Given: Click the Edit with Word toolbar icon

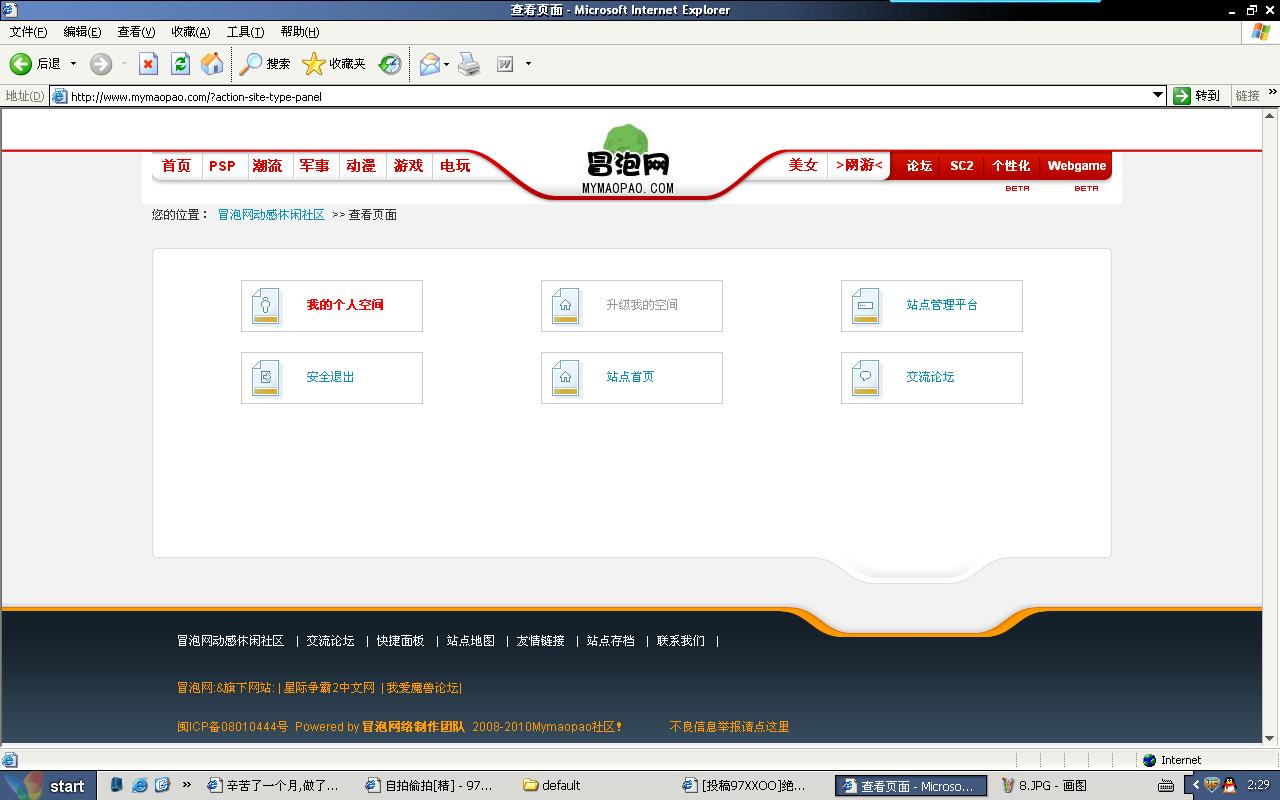Looking at the screenshot, I should [505, 64].
